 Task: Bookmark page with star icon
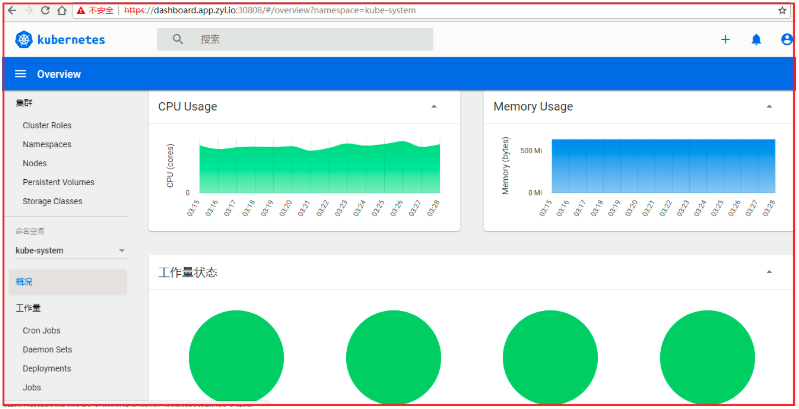click(782, 10)
